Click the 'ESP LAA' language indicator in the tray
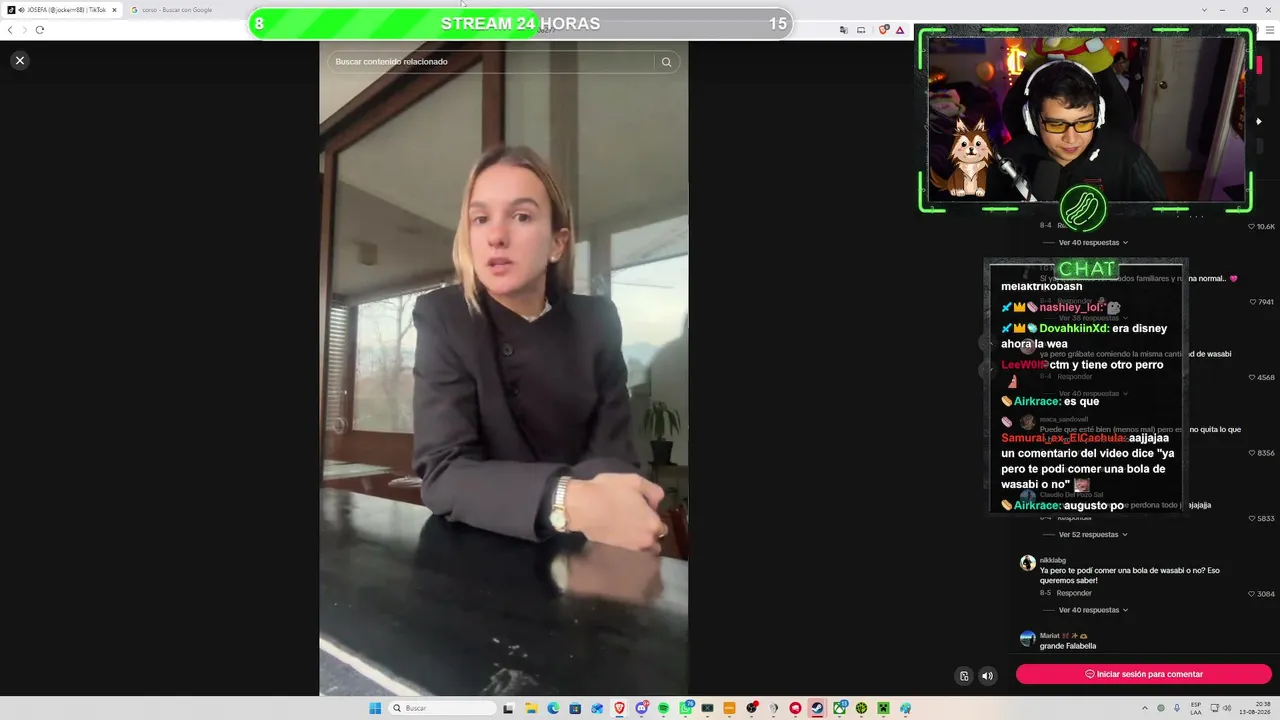 tap(1196, 708)
